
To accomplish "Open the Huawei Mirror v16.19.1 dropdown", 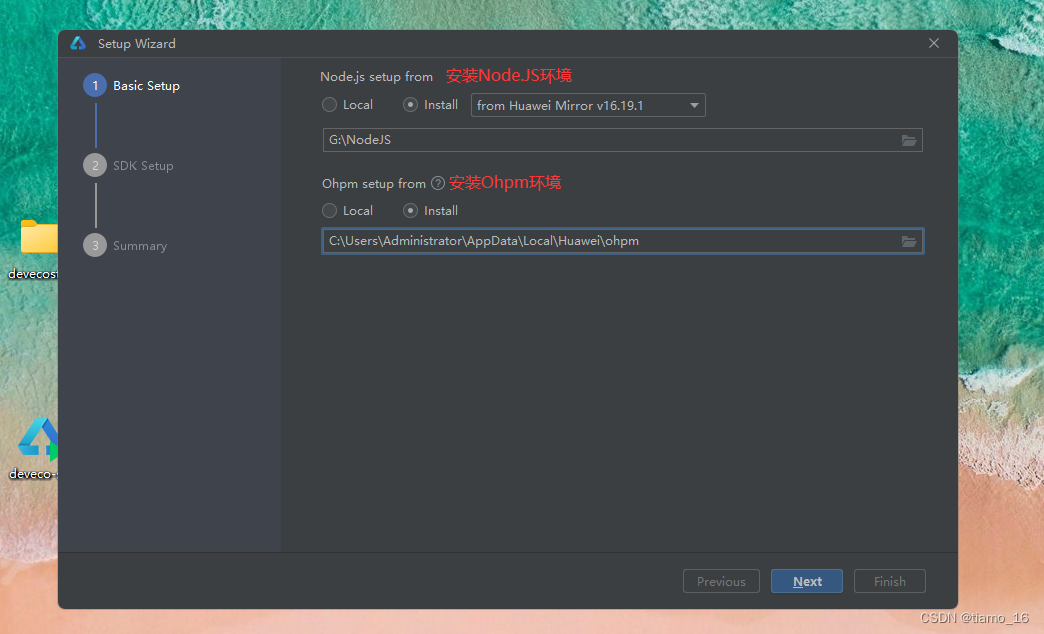I will (588, 105).
